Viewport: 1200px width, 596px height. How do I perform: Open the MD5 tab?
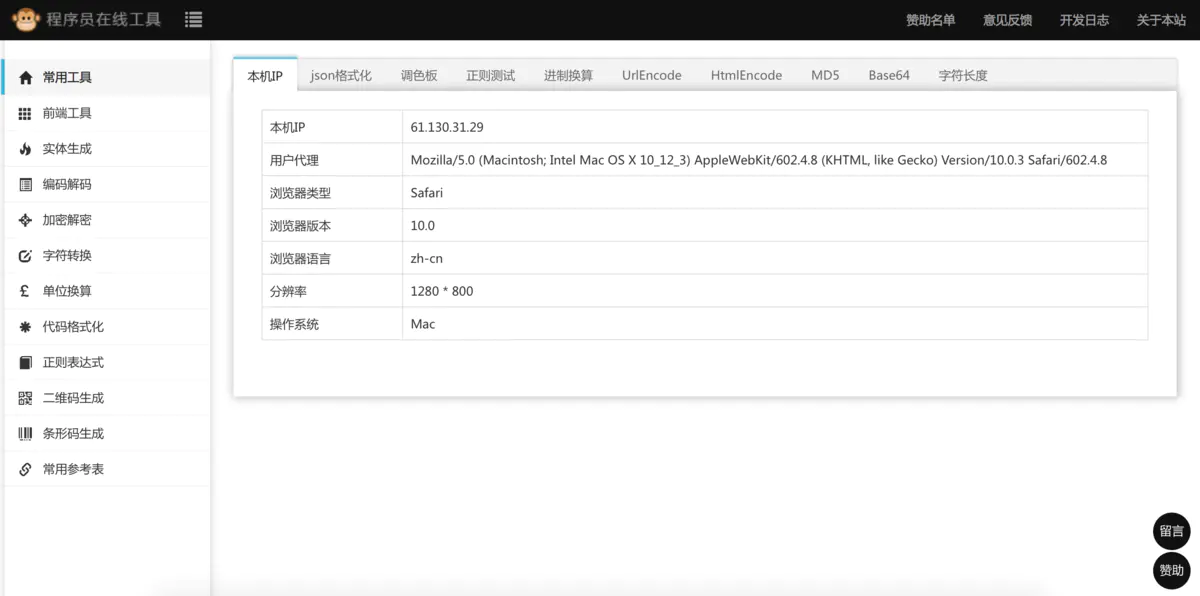(825, 75)
